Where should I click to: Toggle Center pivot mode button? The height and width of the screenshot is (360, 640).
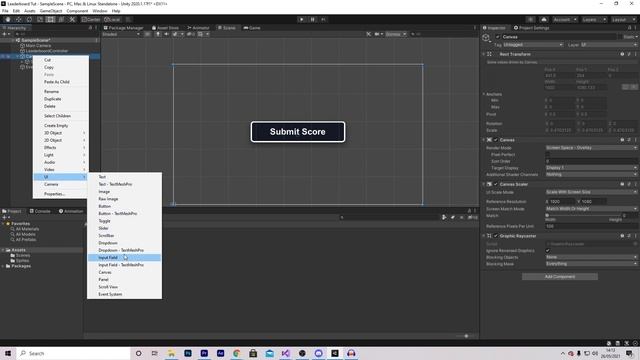[x=91, y=20]
